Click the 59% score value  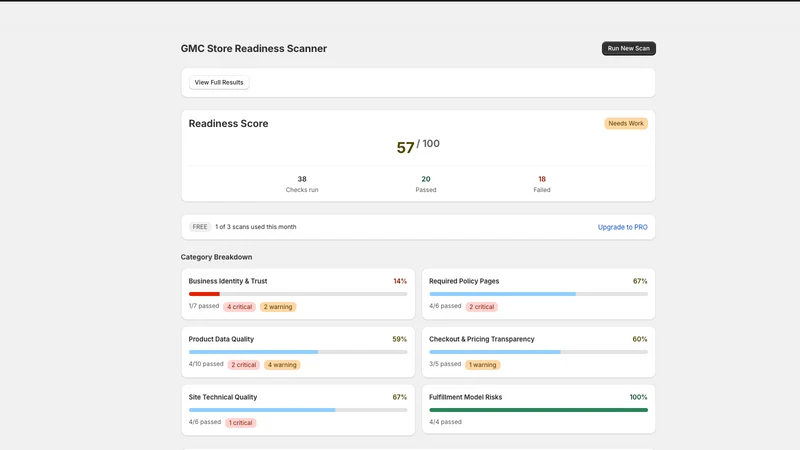pyautogui.click(x=399, y=339)
